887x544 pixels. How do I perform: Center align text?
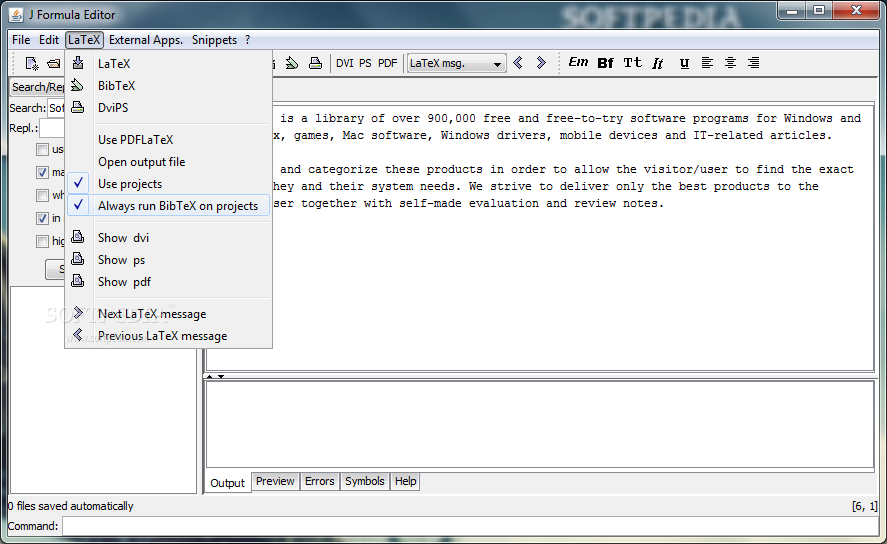click(730, 63)
